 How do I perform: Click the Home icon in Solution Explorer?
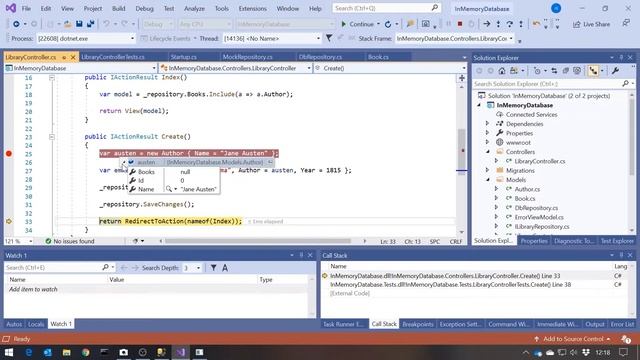tap(502, 71)
